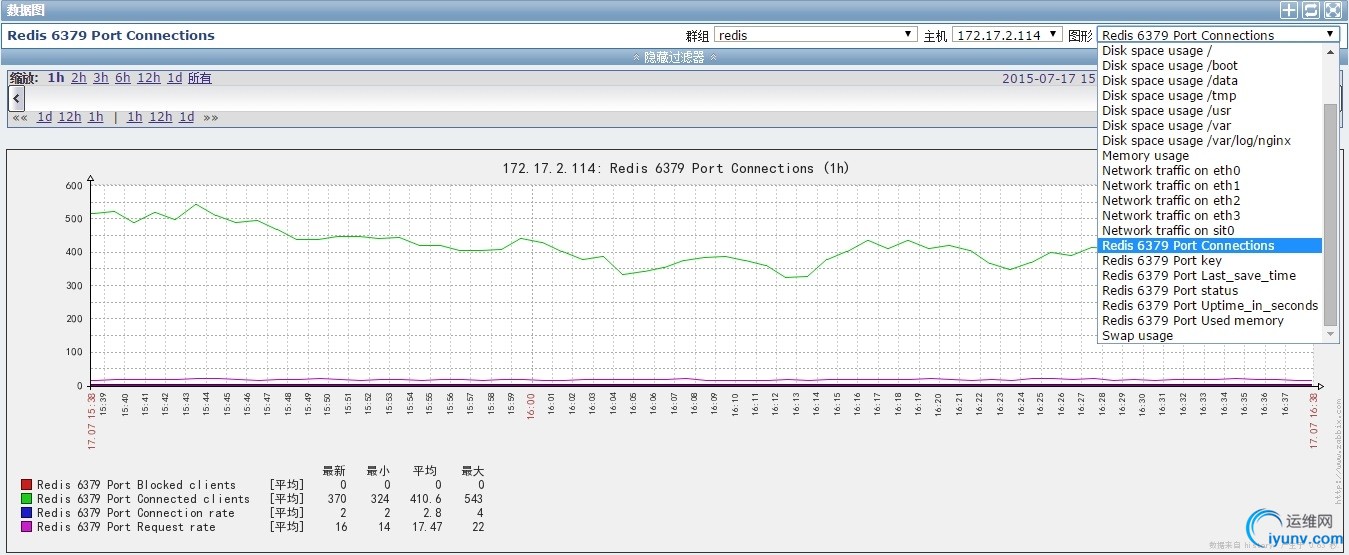Choose Disk space usage /var/log/nginx
The image size is (1349, 555).
1210,141
